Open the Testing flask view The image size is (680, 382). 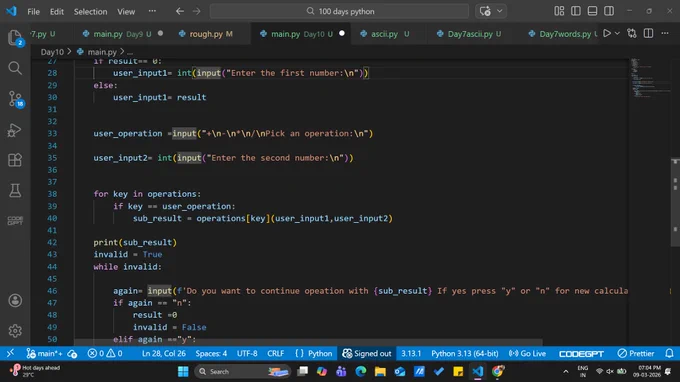pos(15,190)
